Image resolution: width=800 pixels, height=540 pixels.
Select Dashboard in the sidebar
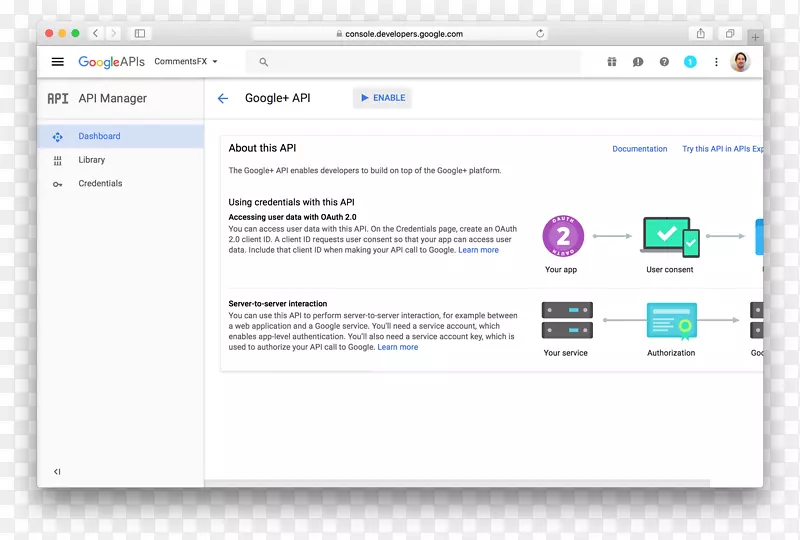click(x=120, y=136)
